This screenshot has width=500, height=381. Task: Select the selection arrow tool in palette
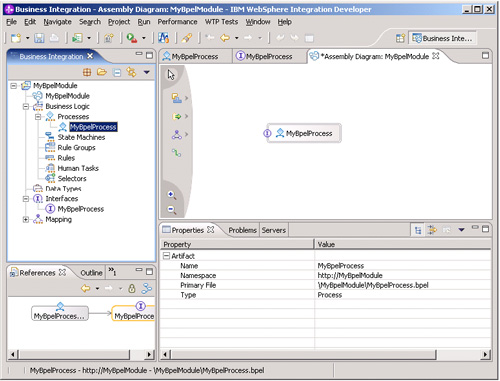[x=171, y=75]
